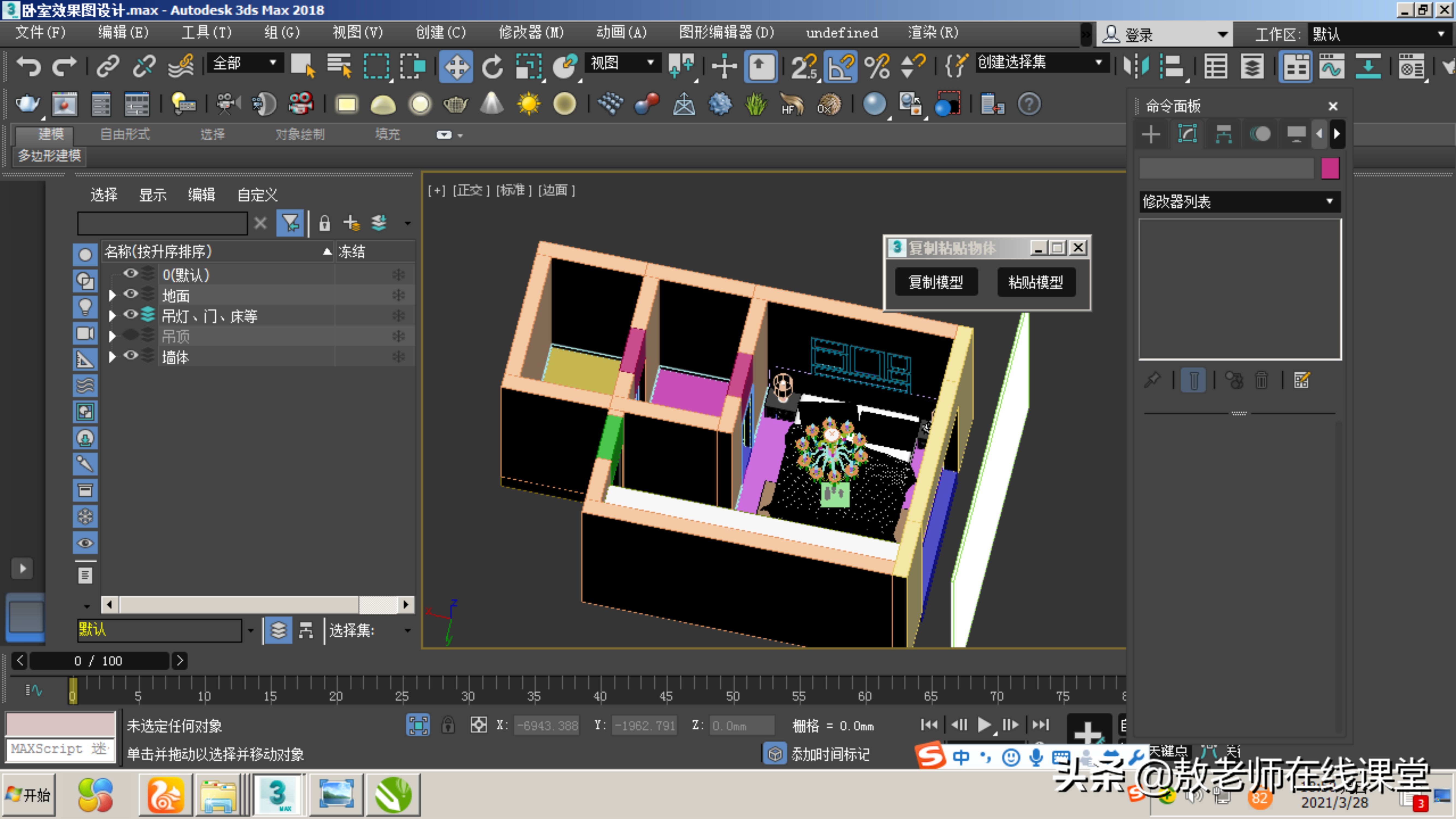Hide the 墙体 layer with its eye icon

tap(131, 356)
